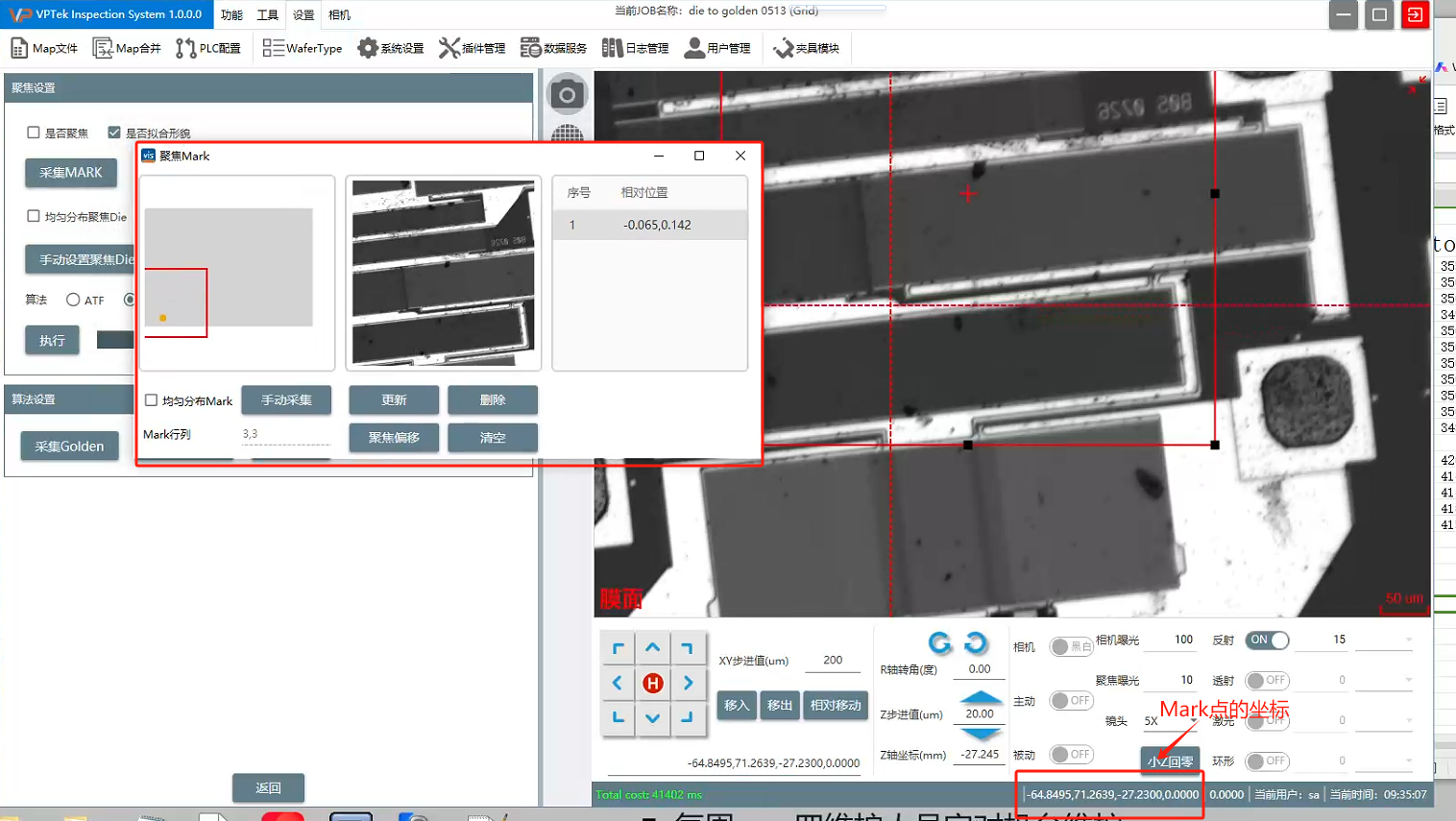
Task: Enable the 是否聚焦 checkbox
Action: coord(34,133)
